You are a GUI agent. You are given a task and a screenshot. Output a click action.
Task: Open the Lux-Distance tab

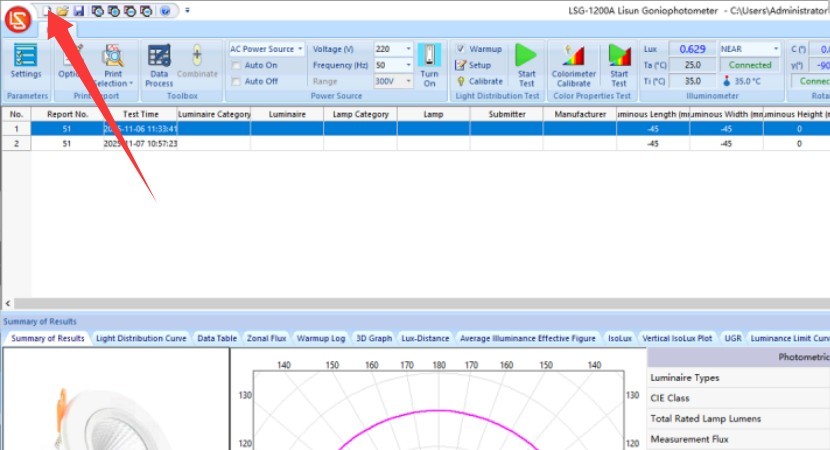tap(425, 338)
